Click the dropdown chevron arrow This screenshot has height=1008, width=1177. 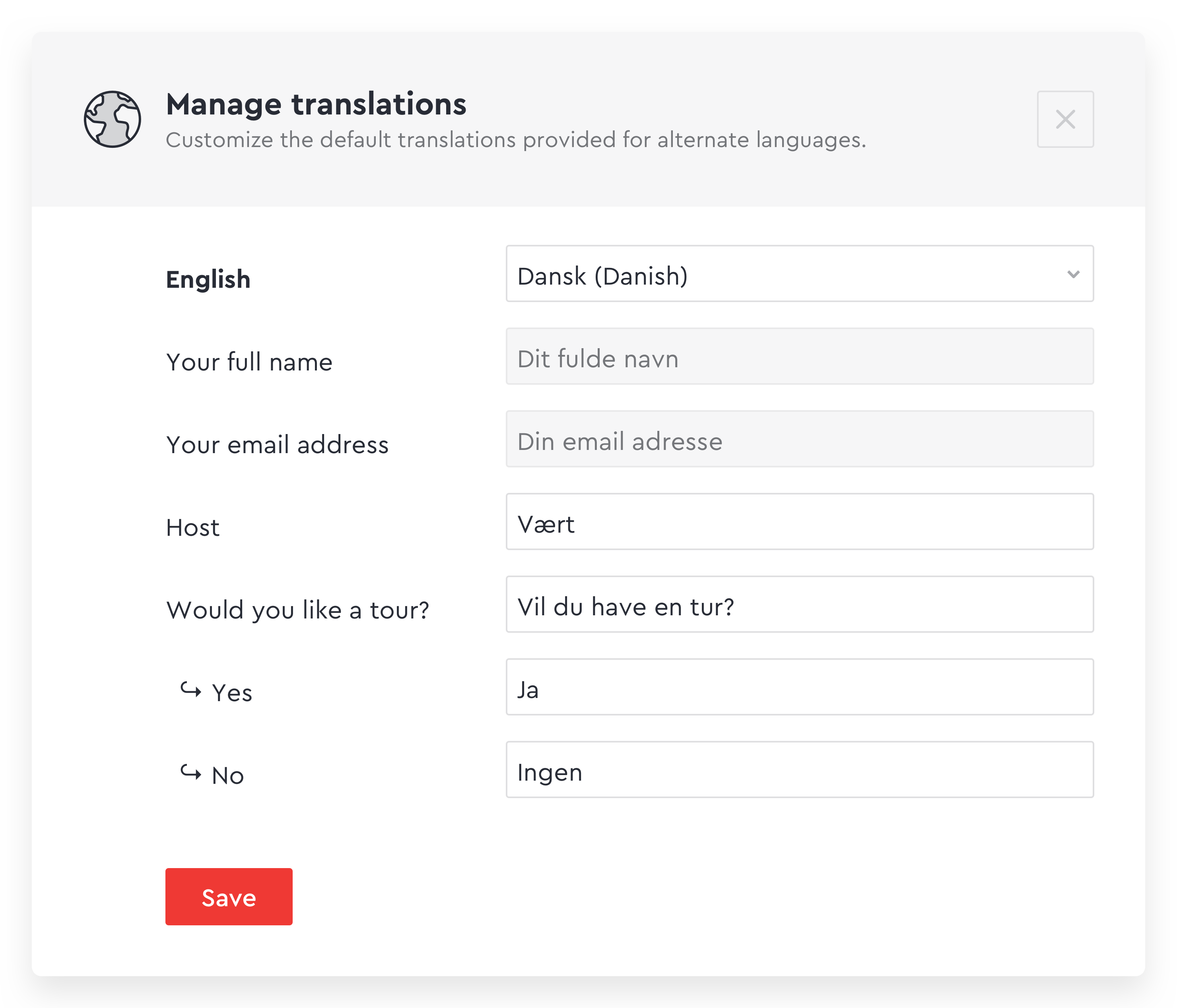point(1073,274)
